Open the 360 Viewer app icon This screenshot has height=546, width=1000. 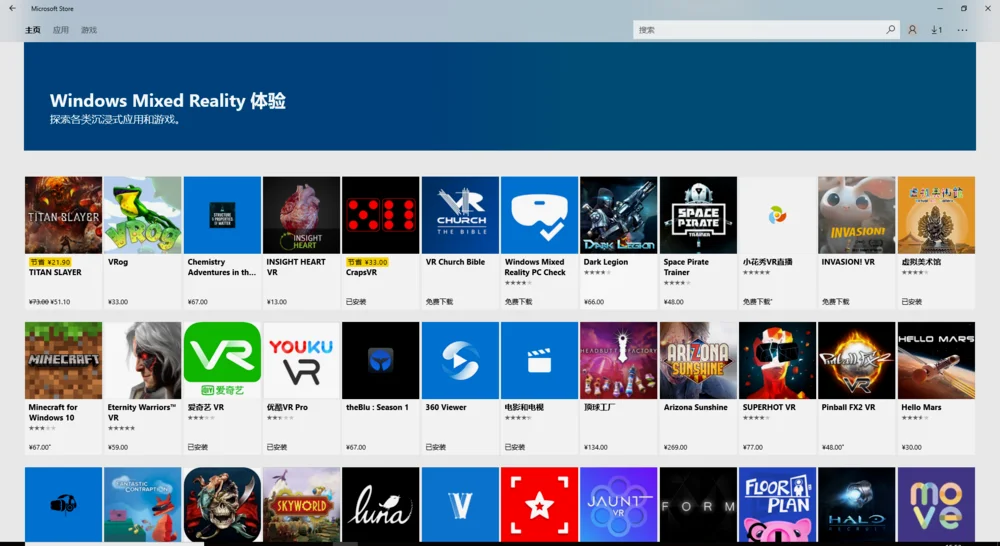tap(460, 360)
